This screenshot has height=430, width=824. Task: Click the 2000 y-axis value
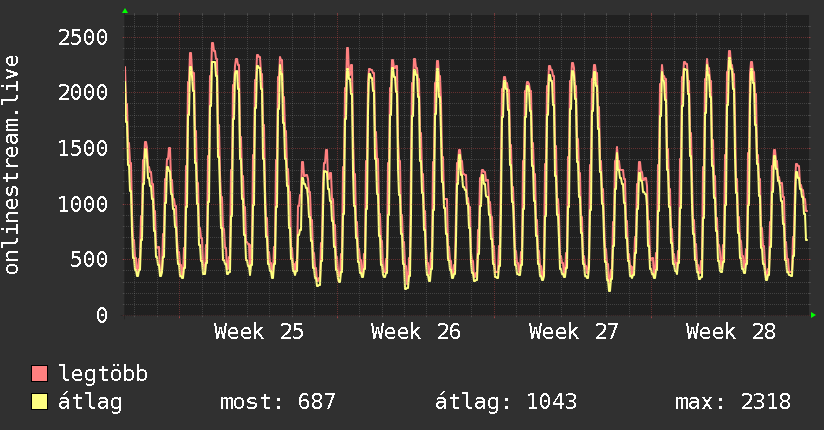click(83, 93)
